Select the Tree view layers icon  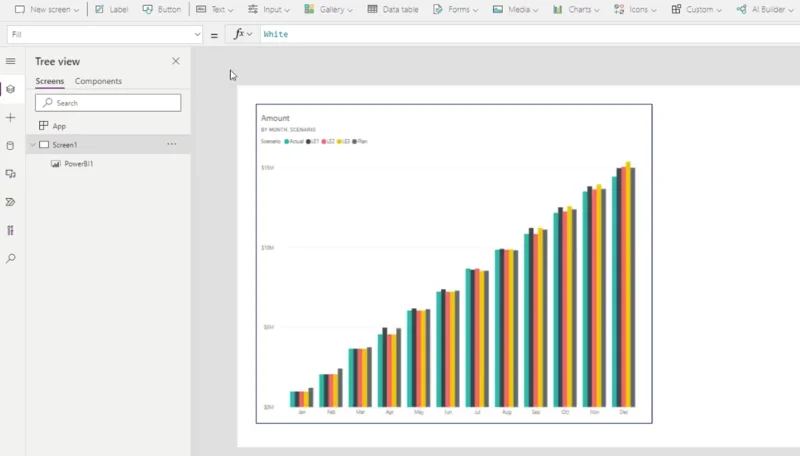(x=10, y=89)
